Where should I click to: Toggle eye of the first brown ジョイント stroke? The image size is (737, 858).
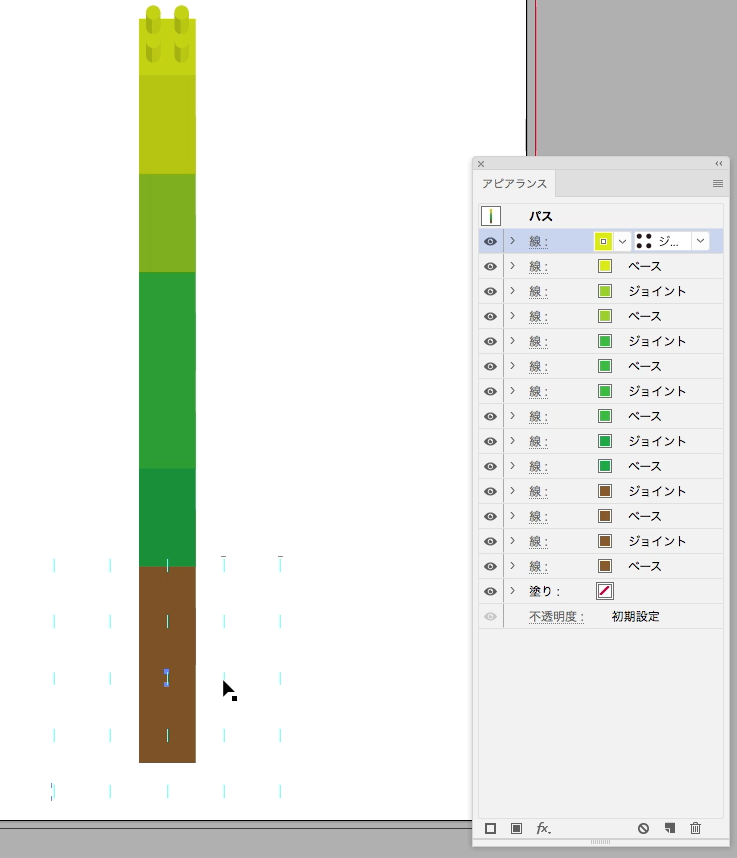click(x=490, y=491)
